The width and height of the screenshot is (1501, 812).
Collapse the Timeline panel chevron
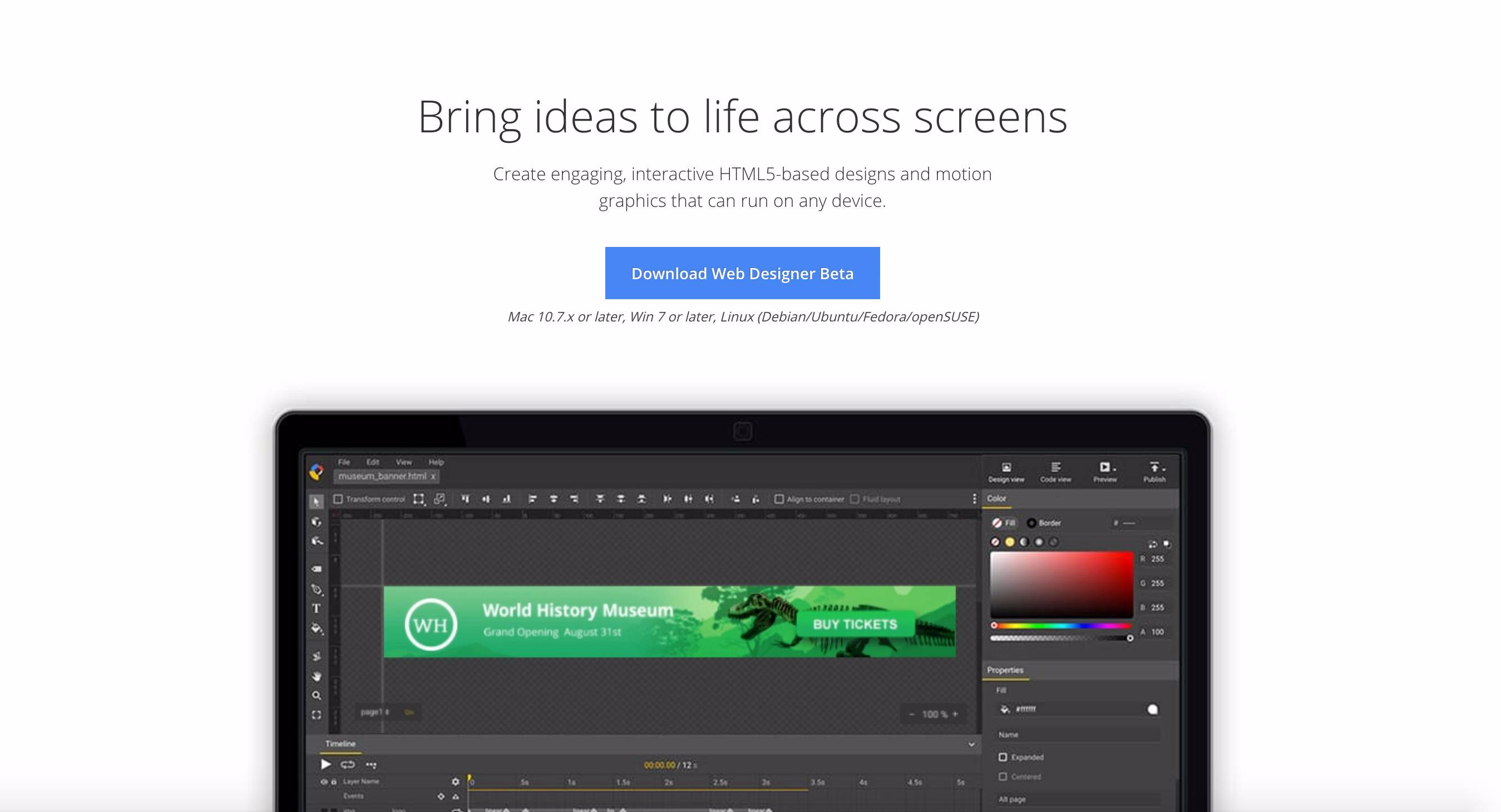tap(971, 745)
